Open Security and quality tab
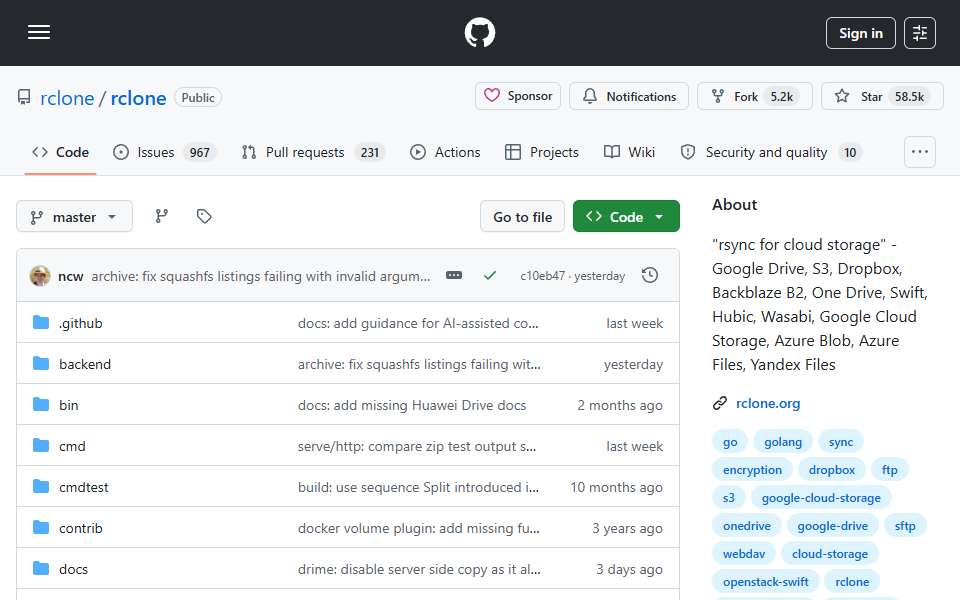The width and height of the screenshot is (960, 600). [x=771, y=152]
